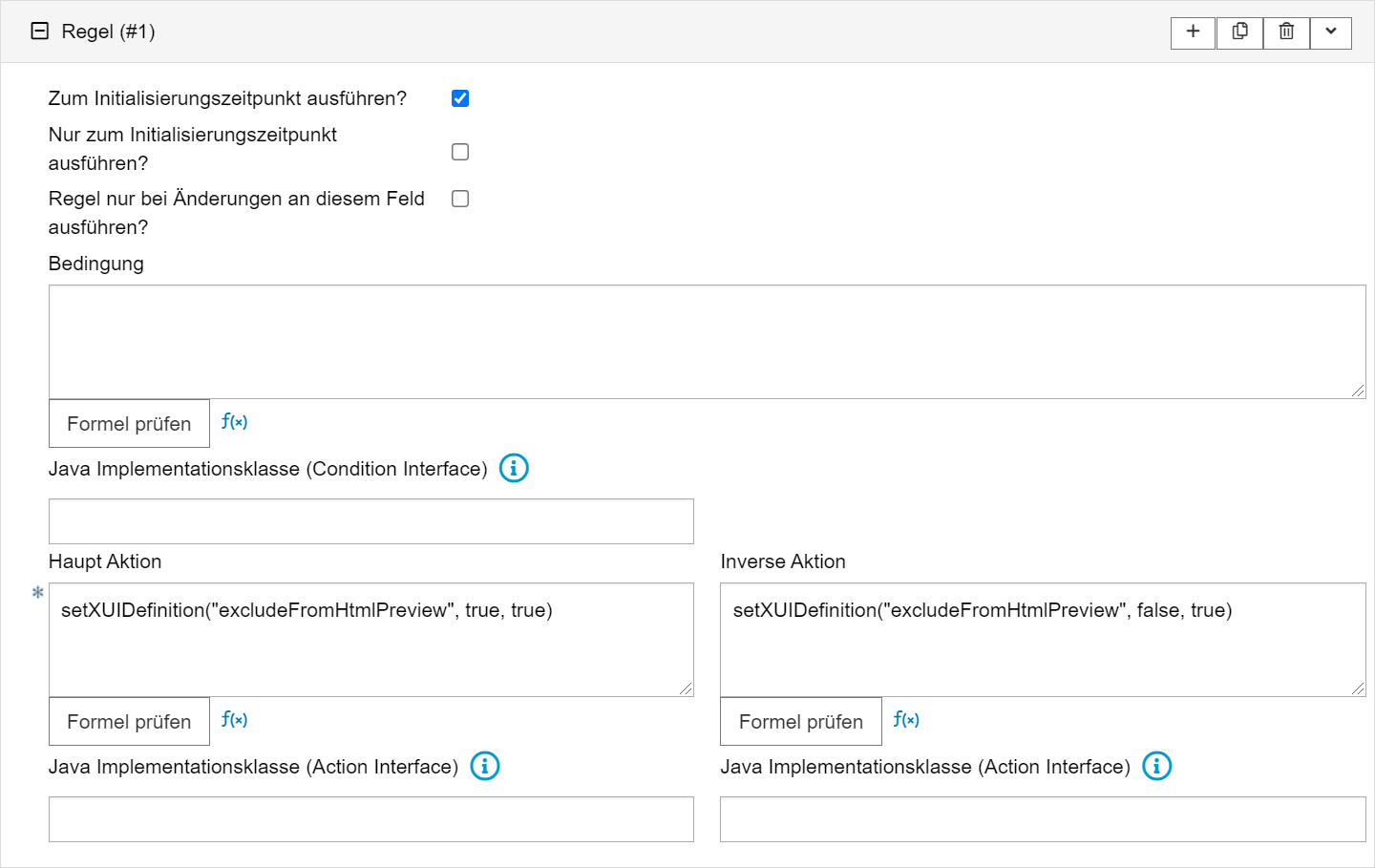The width and height of the screenshot is (1375, 868).
Task: Click 'Formel prüfen' below Haupt Aktion
Action: pos(129,722)
